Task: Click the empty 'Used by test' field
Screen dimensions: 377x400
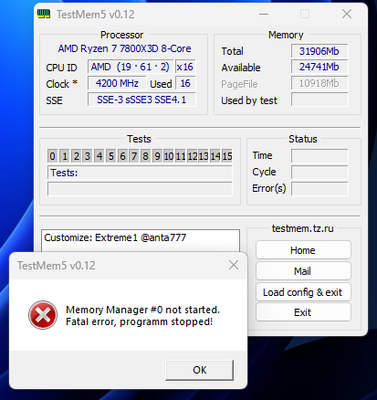Action: pyautogui.click(x=319, y=99)
